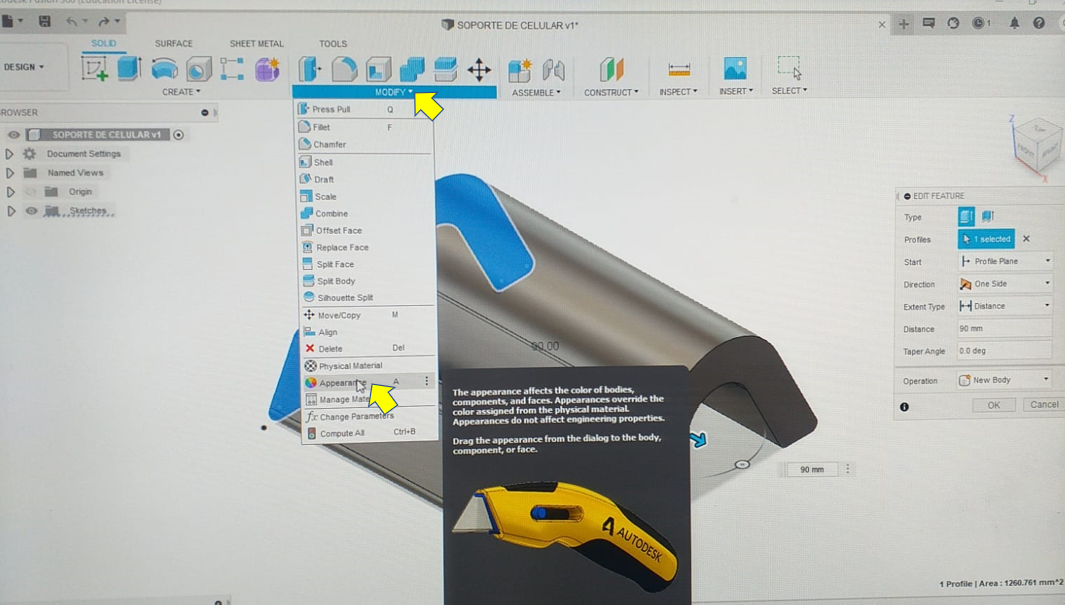
Task: Select the Create Form purple icon
Action: (267, 69)
